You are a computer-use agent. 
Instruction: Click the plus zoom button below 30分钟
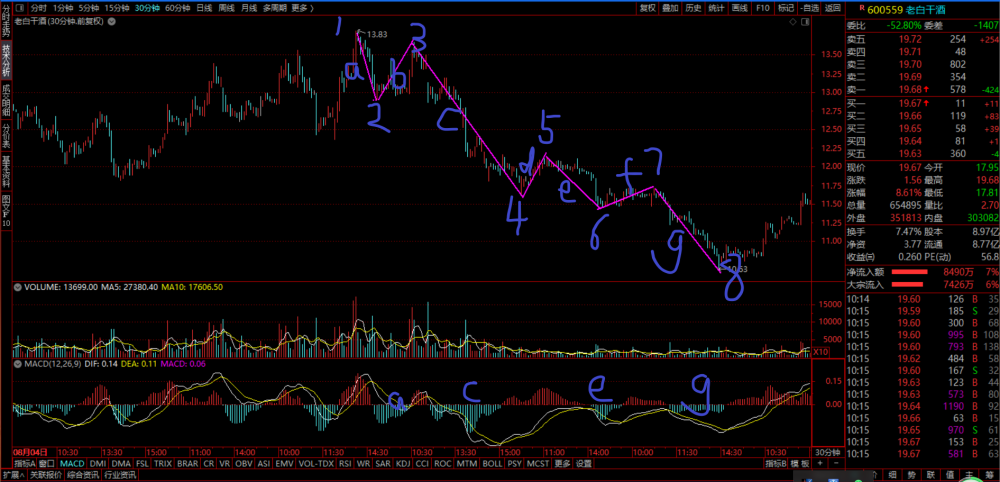click(x=820, y=464)
